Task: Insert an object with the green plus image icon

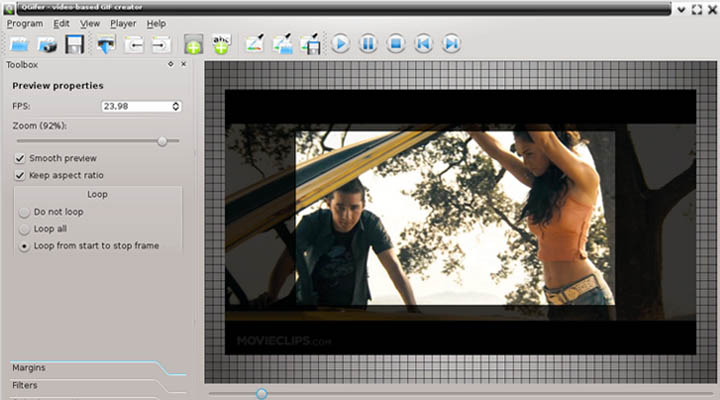Action: [x=193, y=45]
